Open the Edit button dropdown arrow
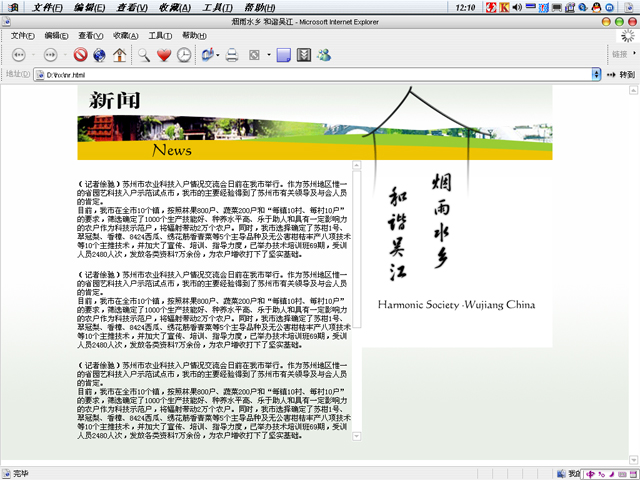The height and width of the screenshot is (480, 640). pos(269,55)
